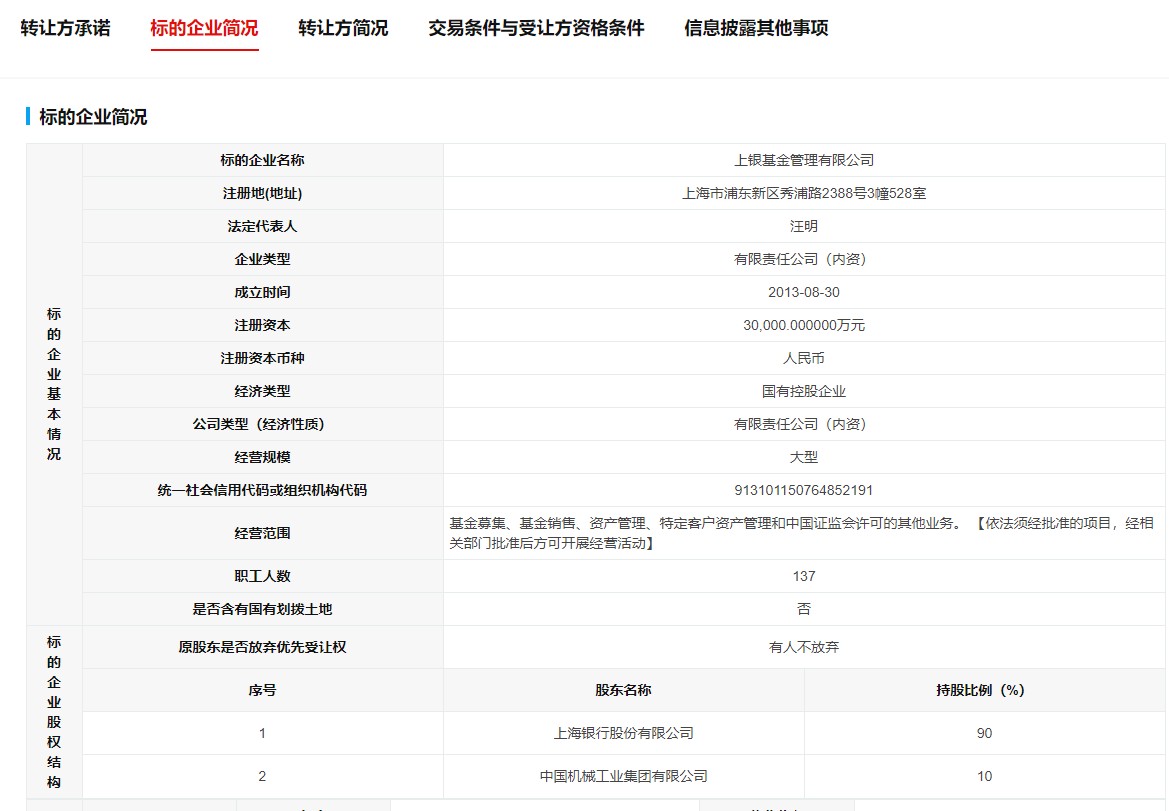Select registered capital 30,000.000000万元
Viewport: 1169px width, 811px height.
[x=804, y=325]
